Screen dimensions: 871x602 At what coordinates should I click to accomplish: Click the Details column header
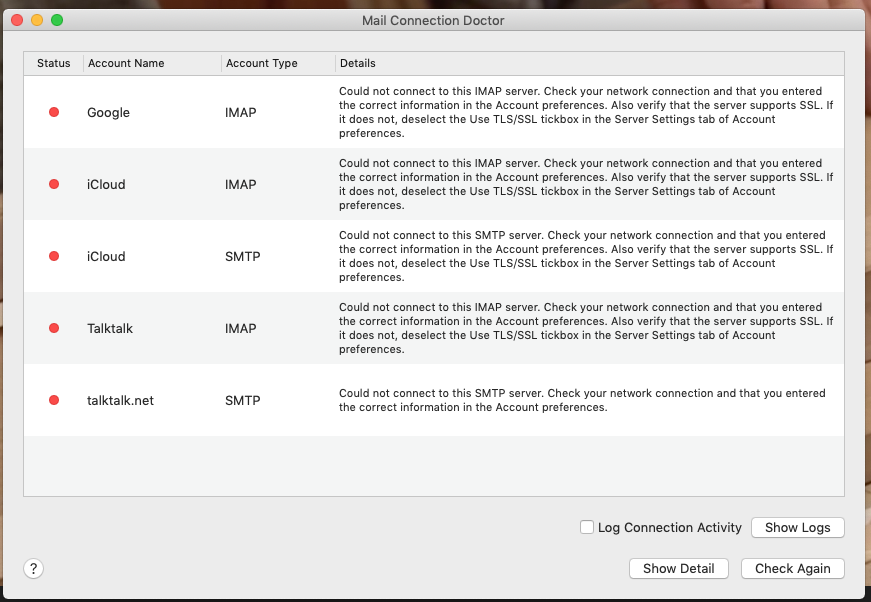(358, 63)
